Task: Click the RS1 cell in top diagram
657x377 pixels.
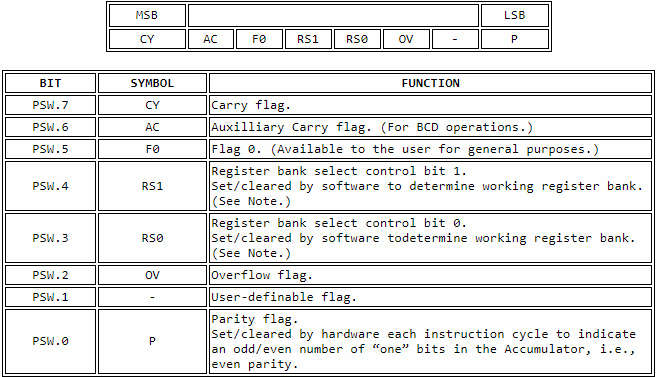Action: coord(308,39)
